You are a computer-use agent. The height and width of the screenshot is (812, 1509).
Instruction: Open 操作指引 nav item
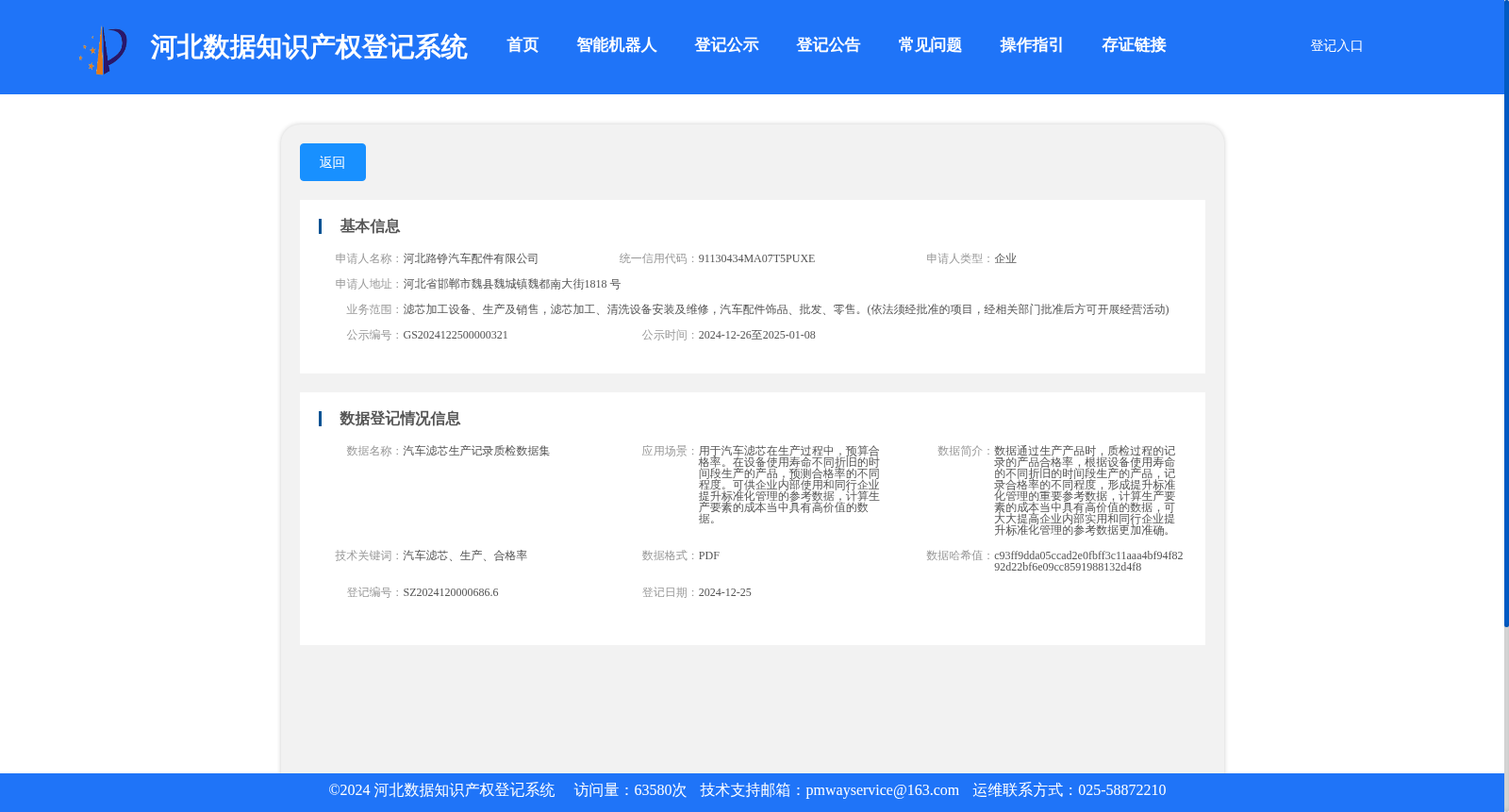(1032, 45)
